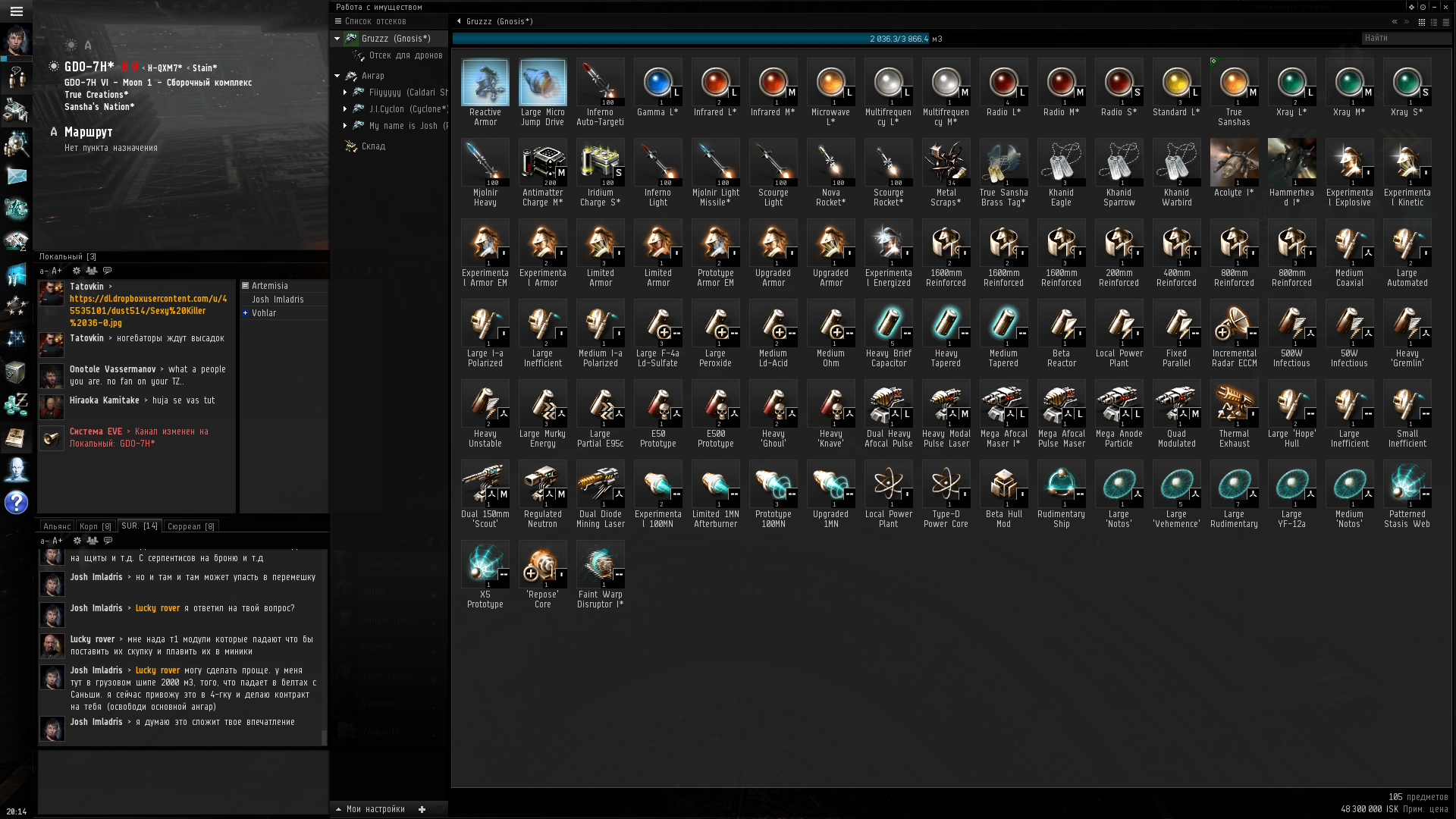Select the Faint Warp Disruptor I item

(601, 575)
